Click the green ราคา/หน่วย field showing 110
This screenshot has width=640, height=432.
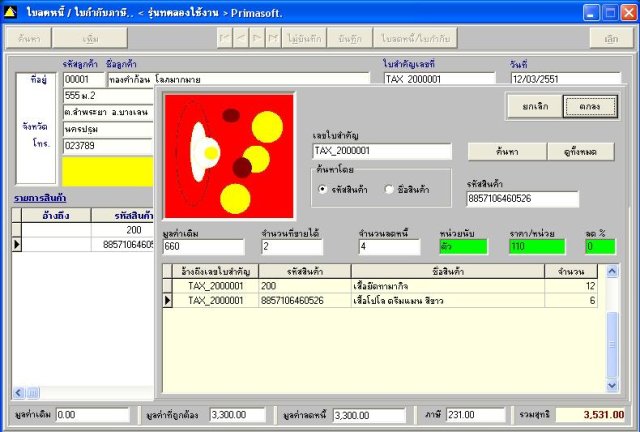pos(537,247)
